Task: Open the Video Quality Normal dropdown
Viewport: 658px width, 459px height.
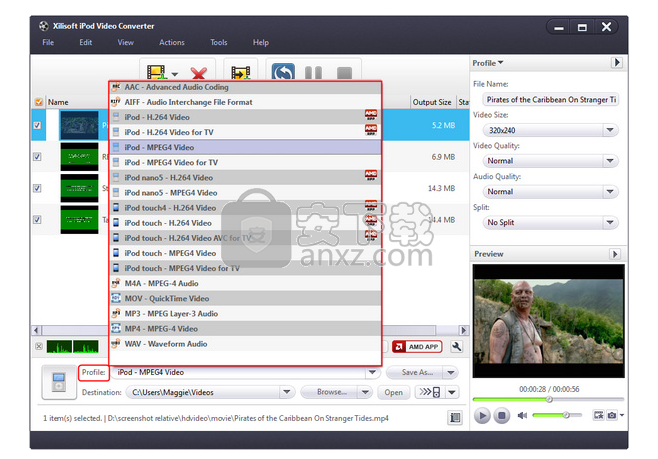Action: [610, 161]
